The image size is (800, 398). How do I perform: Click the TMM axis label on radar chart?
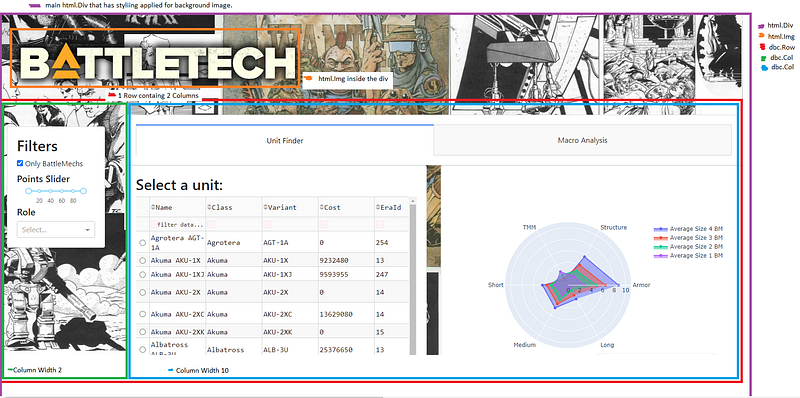click(x=530, y=227)
